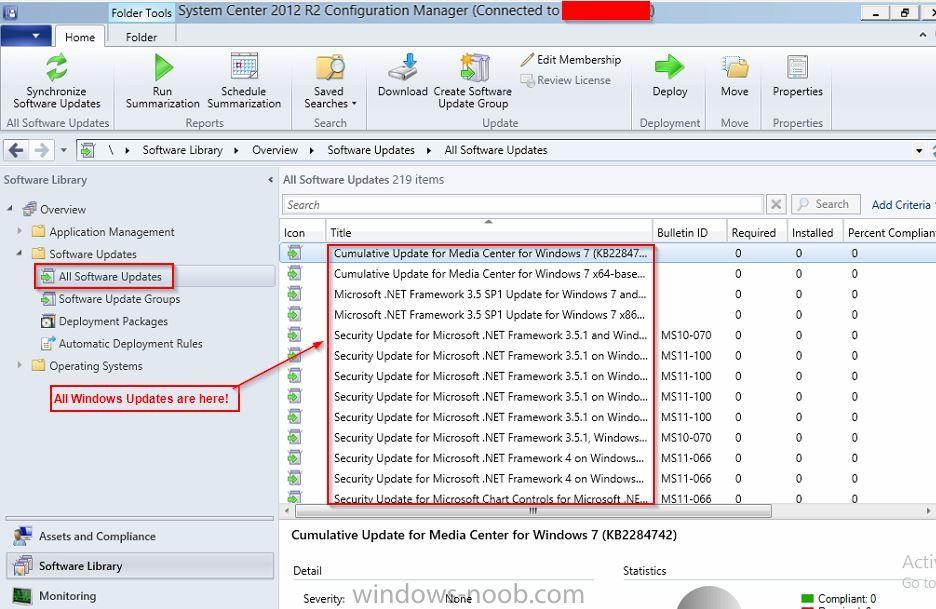The width and height of the screenshot is (936, 609).
Task: Click Software Updates in the breadcrumb
Action: tap(371, 150)
